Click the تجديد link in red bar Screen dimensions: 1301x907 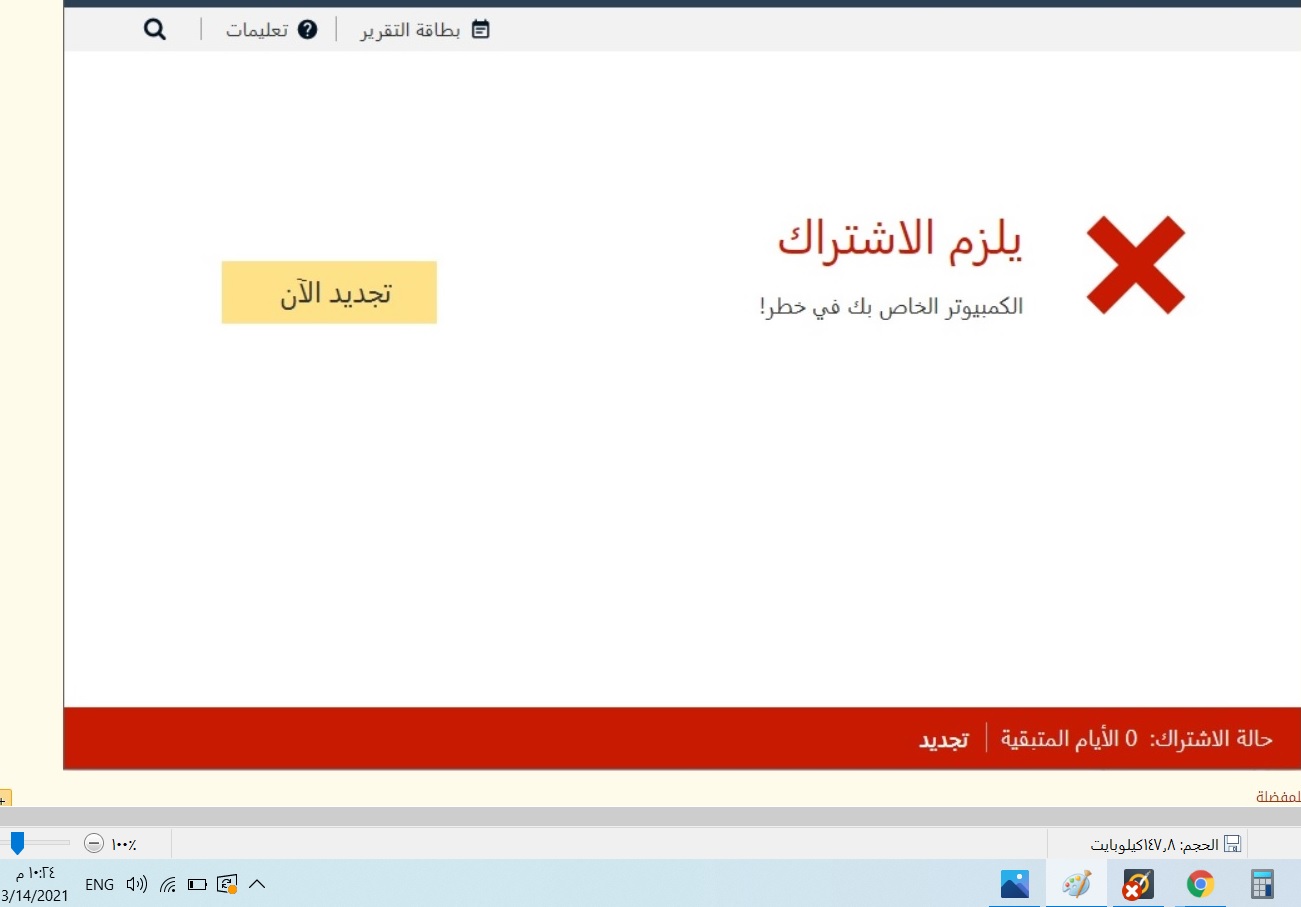[944, 739]
